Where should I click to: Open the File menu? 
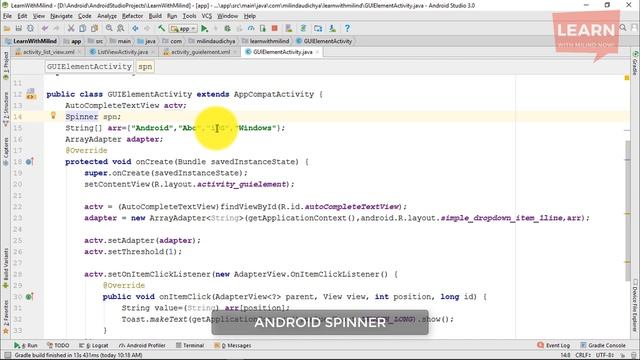coord(7,16)
